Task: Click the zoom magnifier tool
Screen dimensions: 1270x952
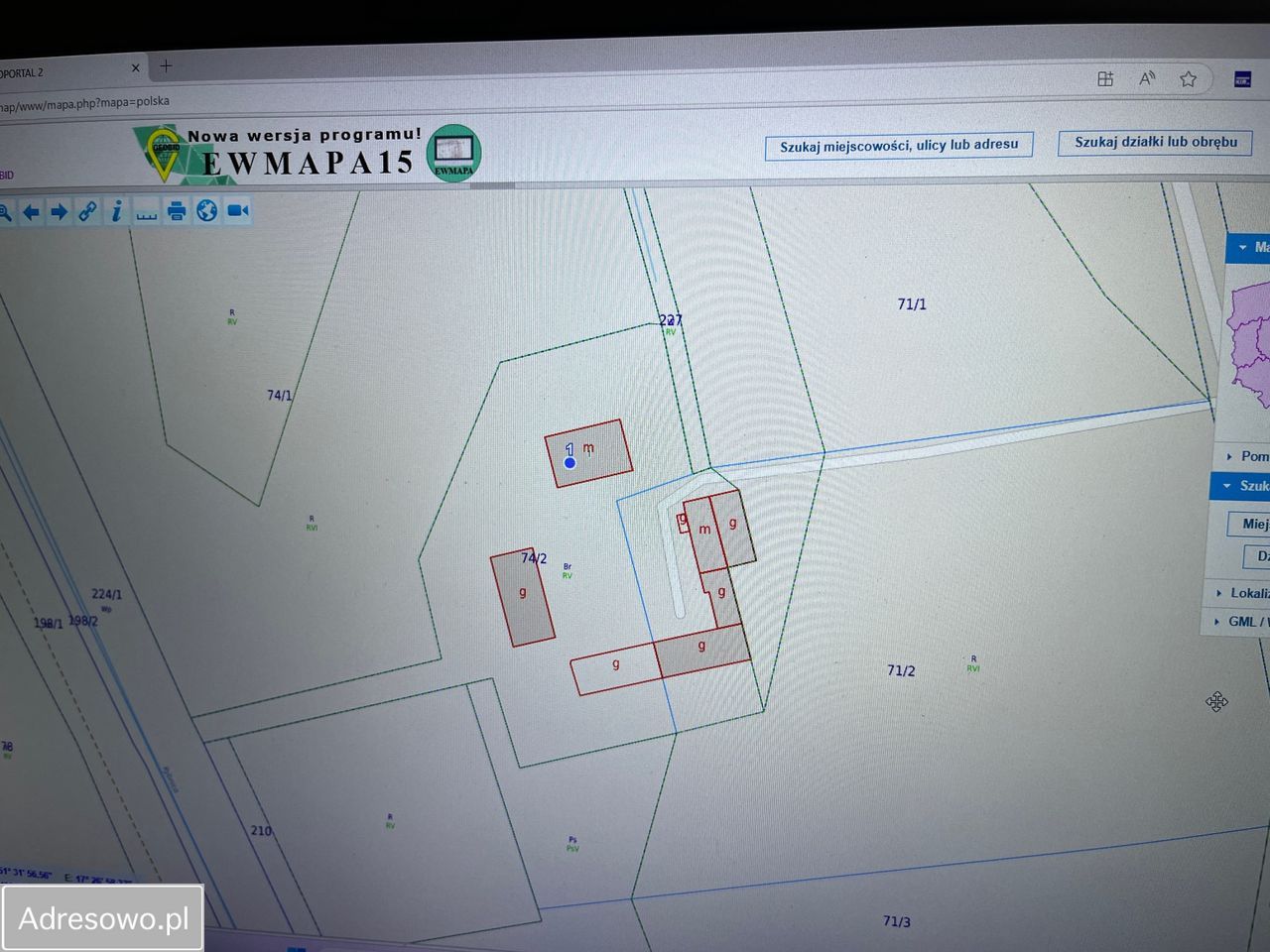Action: 5,212
